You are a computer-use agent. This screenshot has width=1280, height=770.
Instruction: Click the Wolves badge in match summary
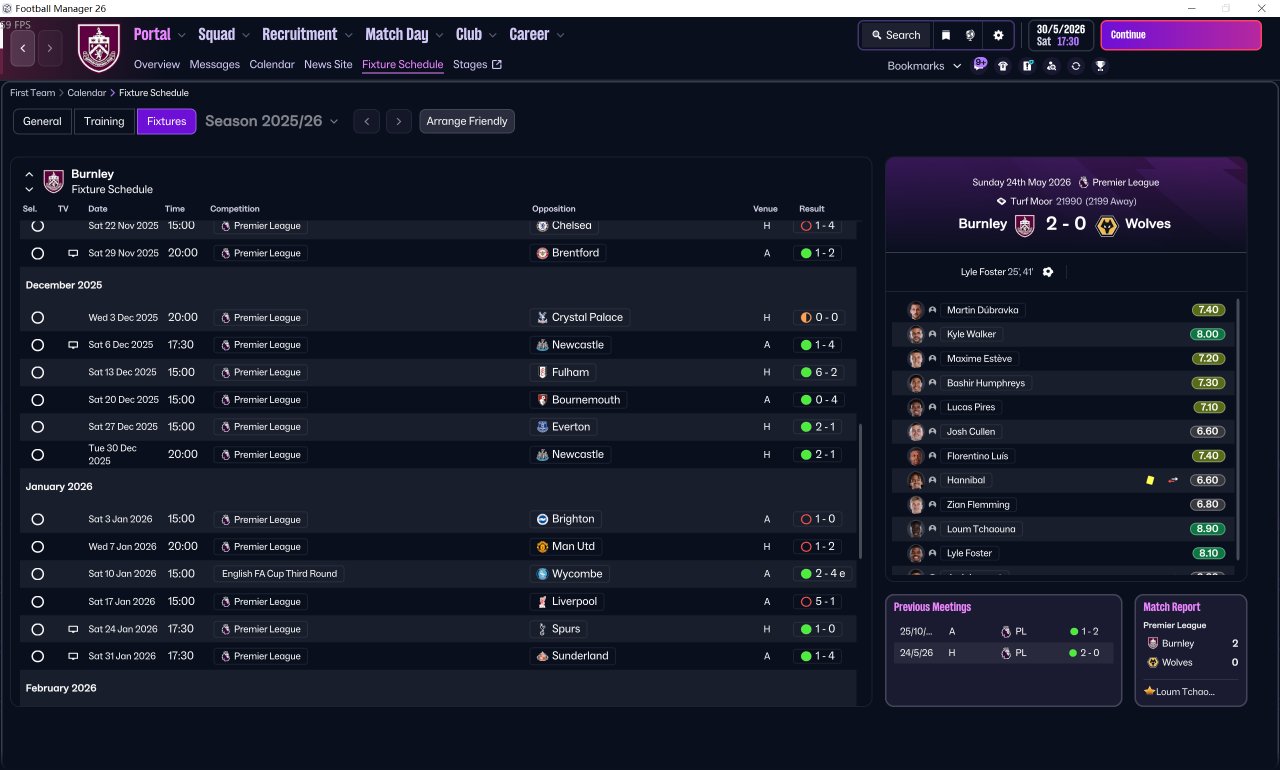pos(1107,225)
